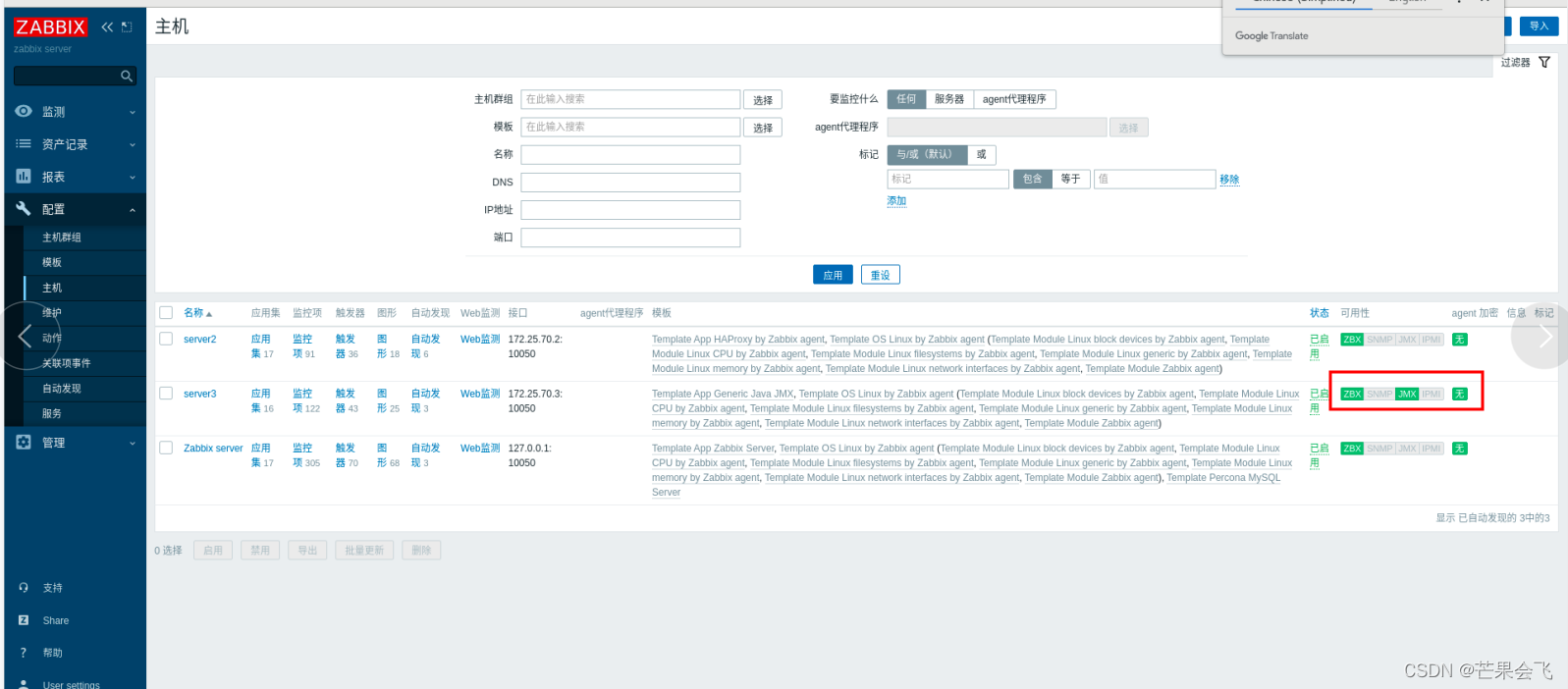
Task: Select 服务器 monitored-by option
Action: 949,99
